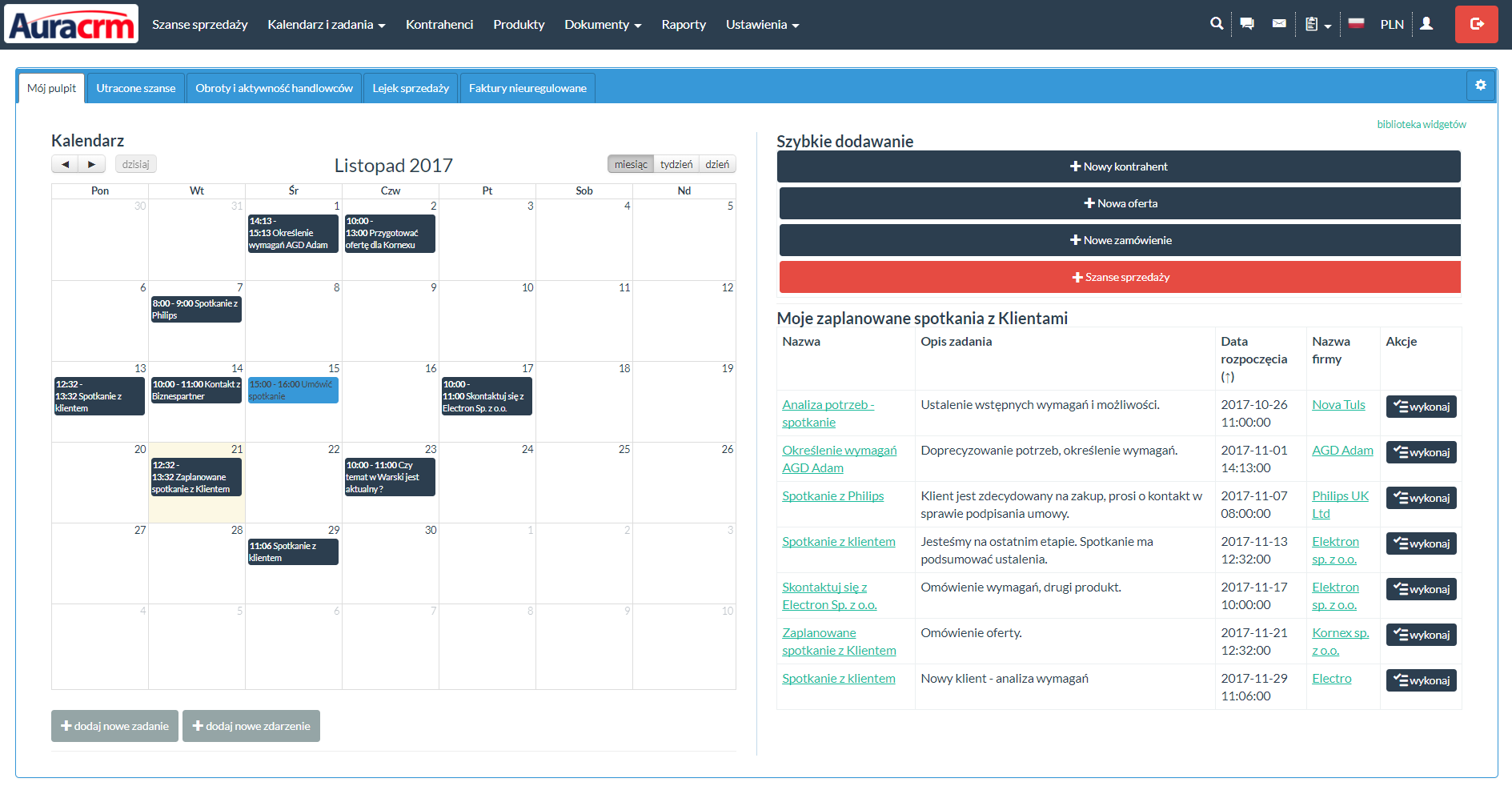Click the red Szanse sprzedaży button
Image resolution: width=1512 pixels, height=790 pixels.
tap(1120, 277)
